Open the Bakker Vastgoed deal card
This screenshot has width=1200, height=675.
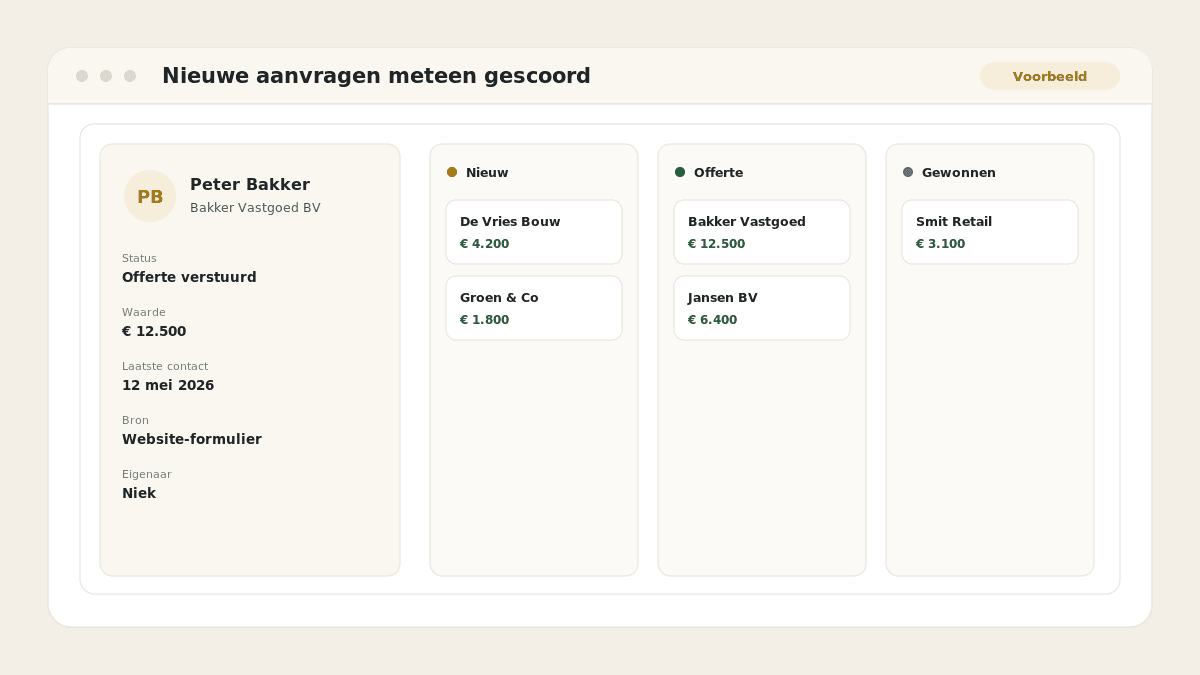click(762, 232)
